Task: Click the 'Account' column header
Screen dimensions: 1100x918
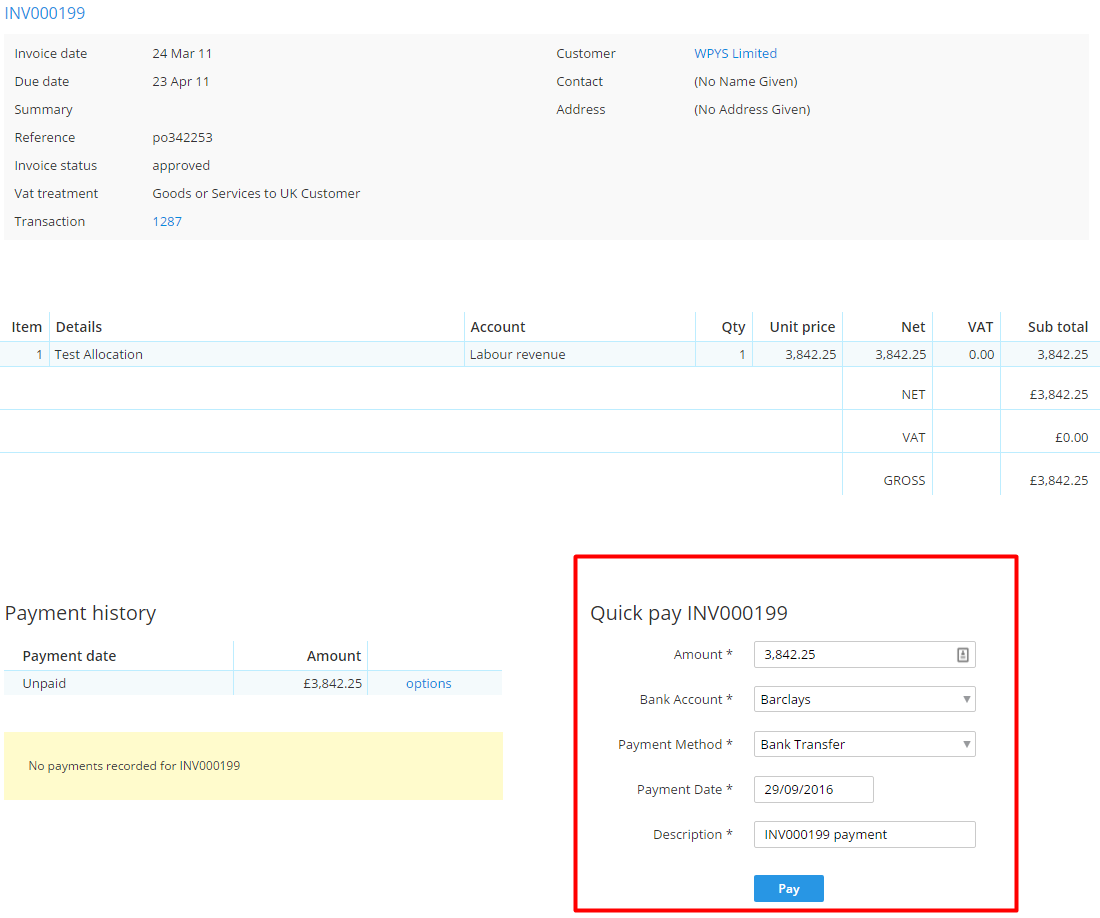Action: pos(497,327)
